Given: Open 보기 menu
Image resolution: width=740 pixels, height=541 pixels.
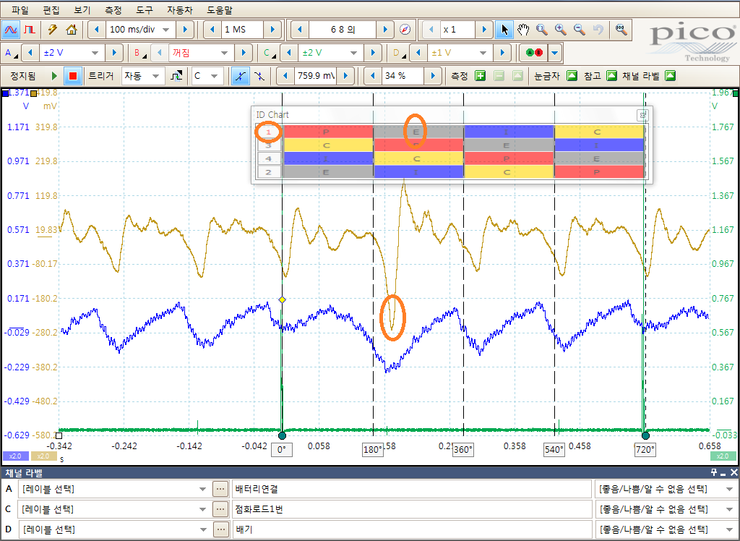Looking at the screenshot, I should point(82,10).
